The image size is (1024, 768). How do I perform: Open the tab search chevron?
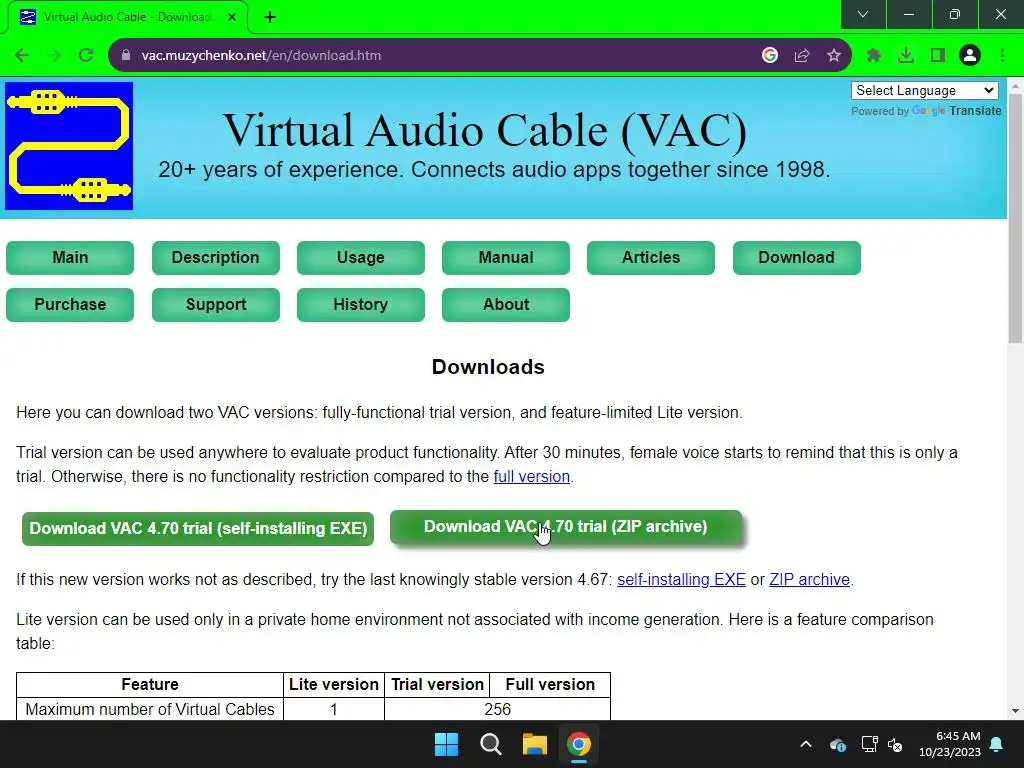(863, 14)
